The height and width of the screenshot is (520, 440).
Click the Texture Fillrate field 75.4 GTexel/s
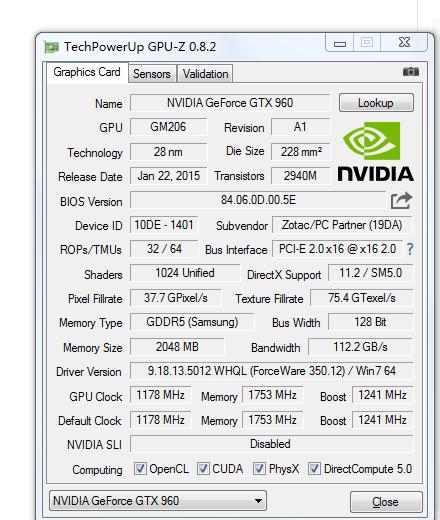pyautogui.click(x=361, y=297)
